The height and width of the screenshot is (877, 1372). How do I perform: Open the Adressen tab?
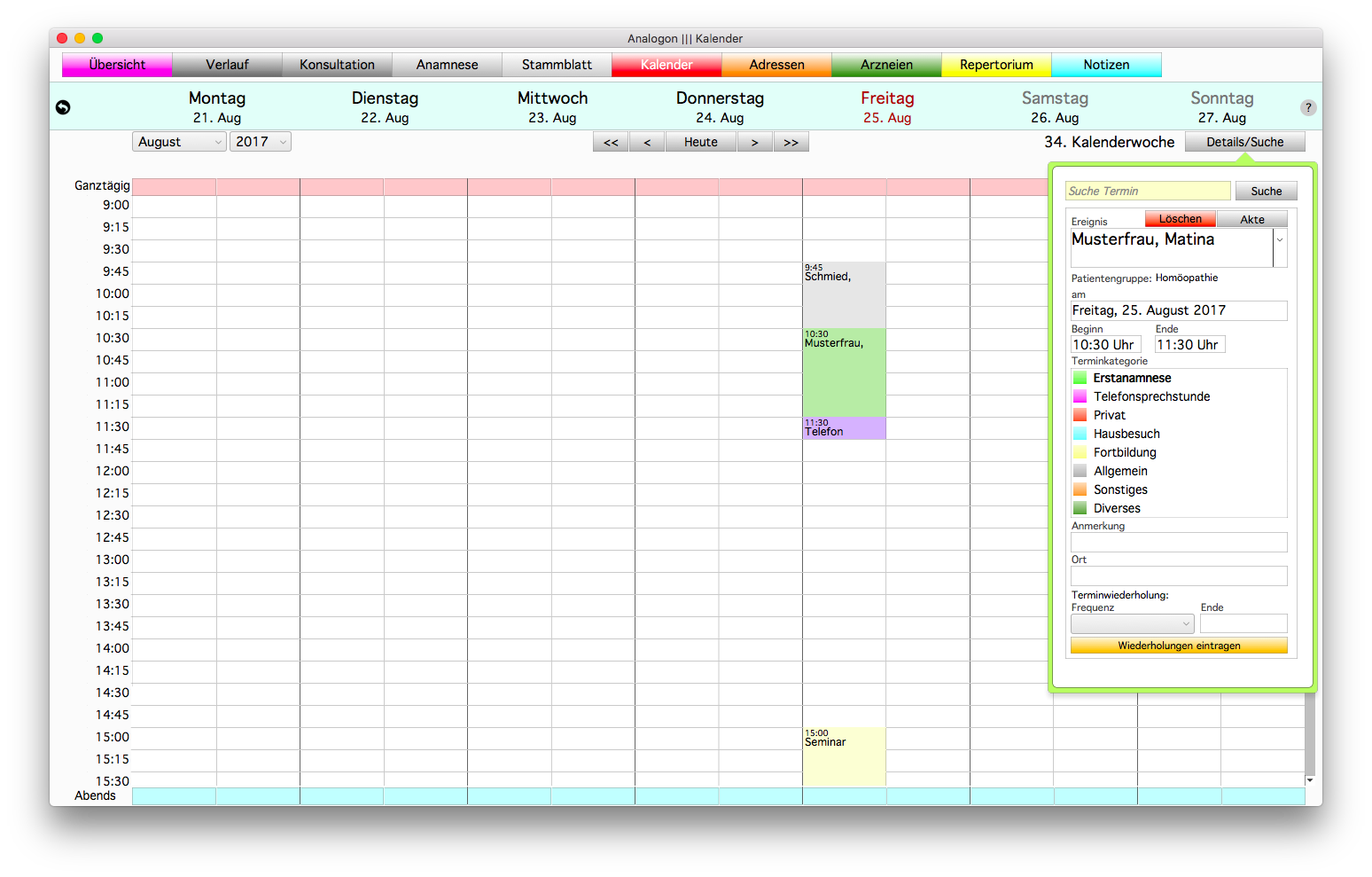(x=776, y=65)
